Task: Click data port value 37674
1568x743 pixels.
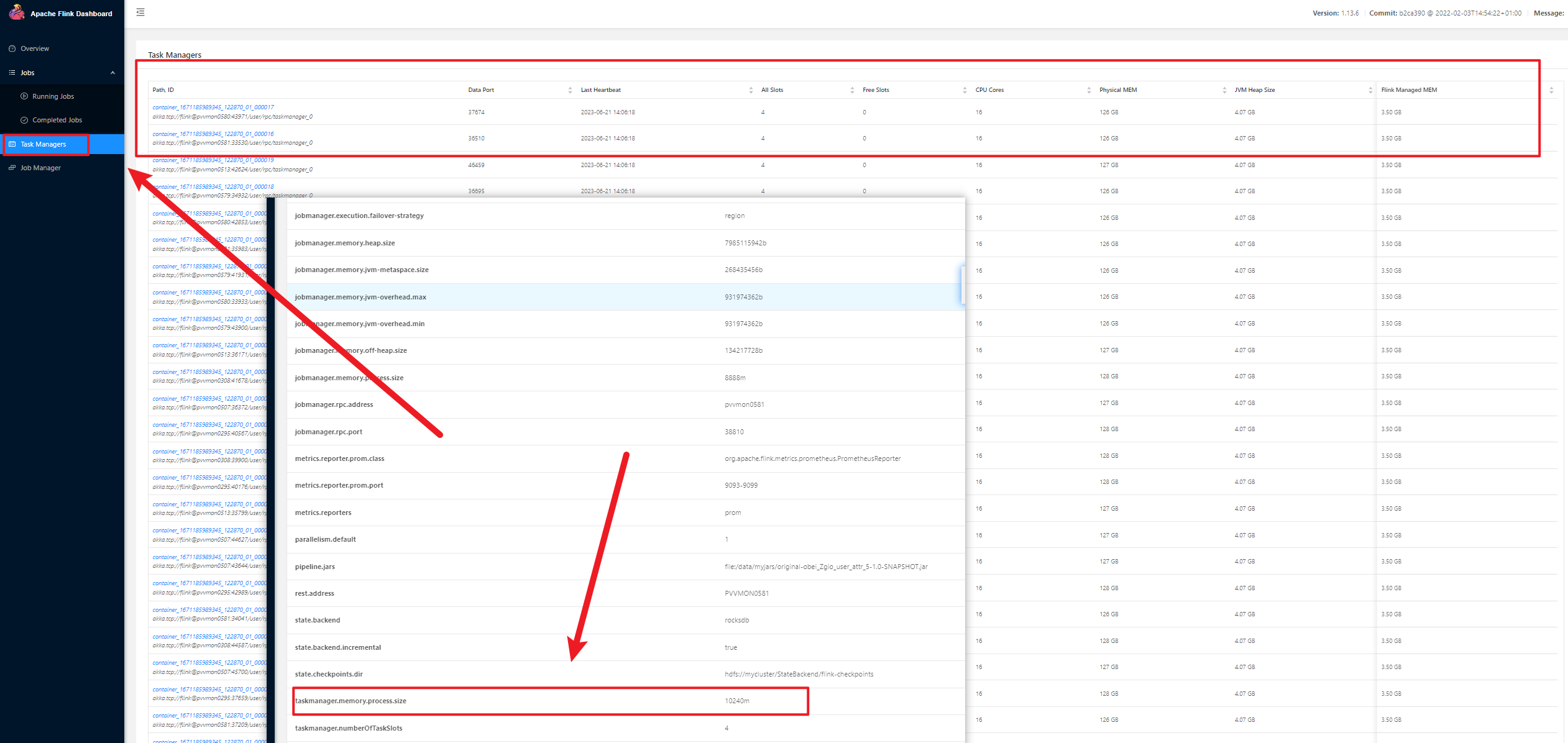Action: 476,112
